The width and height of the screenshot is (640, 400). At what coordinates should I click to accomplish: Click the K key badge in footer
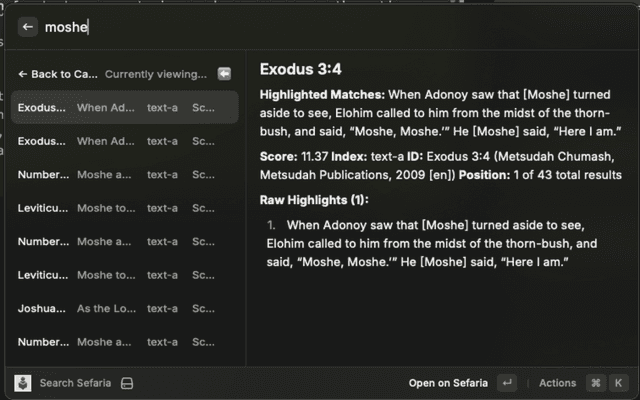pyautogui.click(x=619, y=383)
